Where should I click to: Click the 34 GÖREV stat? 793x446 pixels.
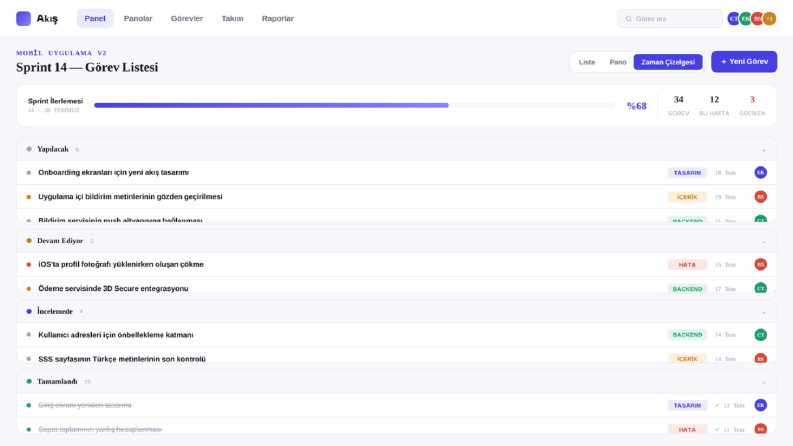coord(678,106)
